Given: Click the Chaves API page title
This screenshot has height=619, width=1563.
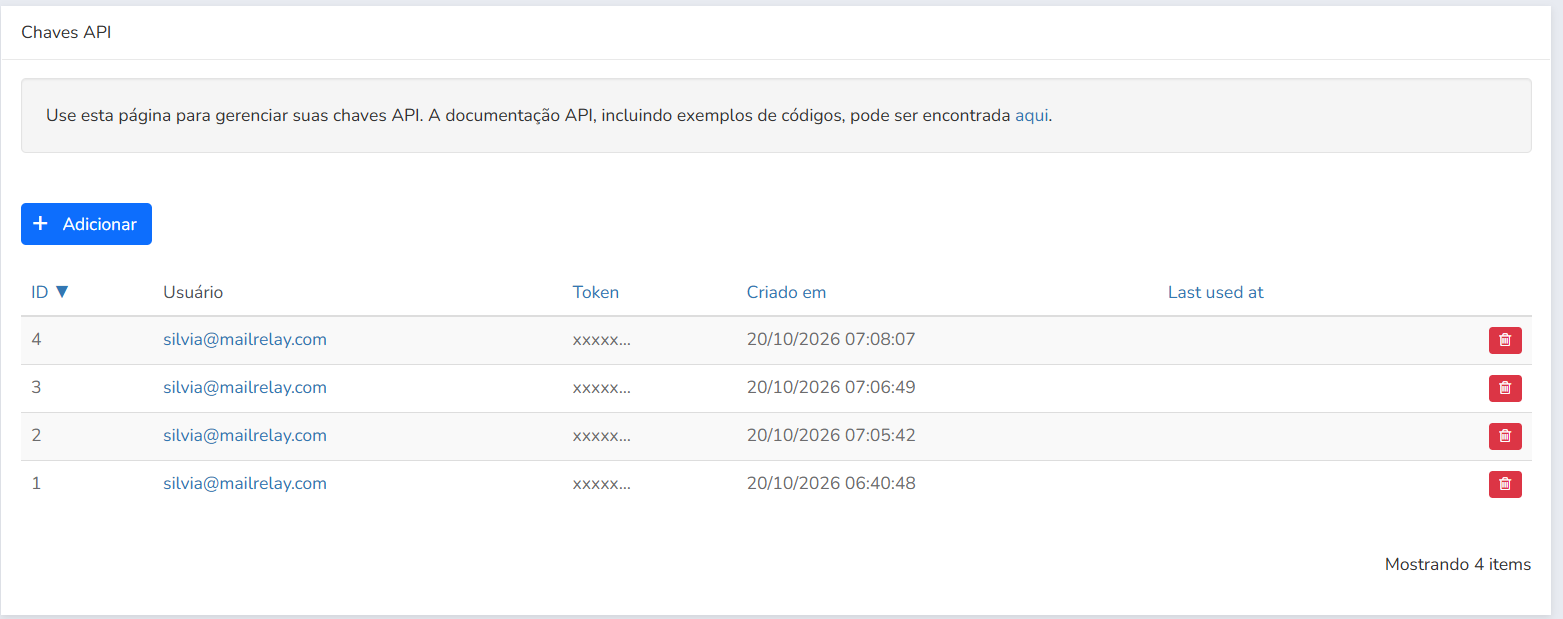Looking at the screenshot, I should pyautogui.click(x=66, y=32).
